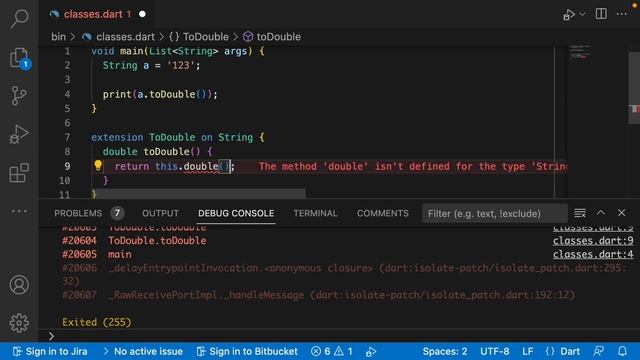Open the Source Control view

[19, 96]
